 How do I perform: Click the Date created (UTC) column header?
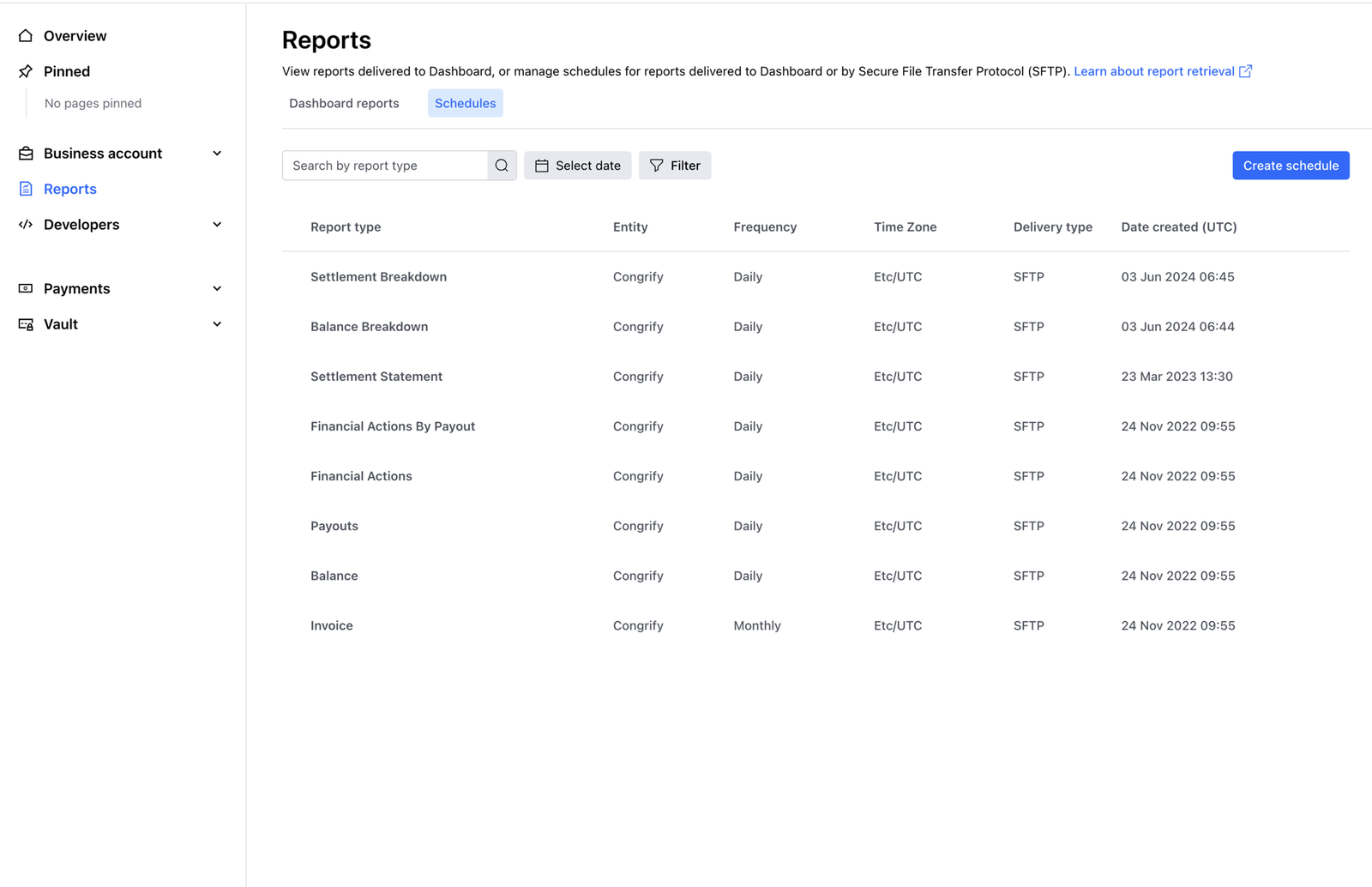coord(1179,227)
